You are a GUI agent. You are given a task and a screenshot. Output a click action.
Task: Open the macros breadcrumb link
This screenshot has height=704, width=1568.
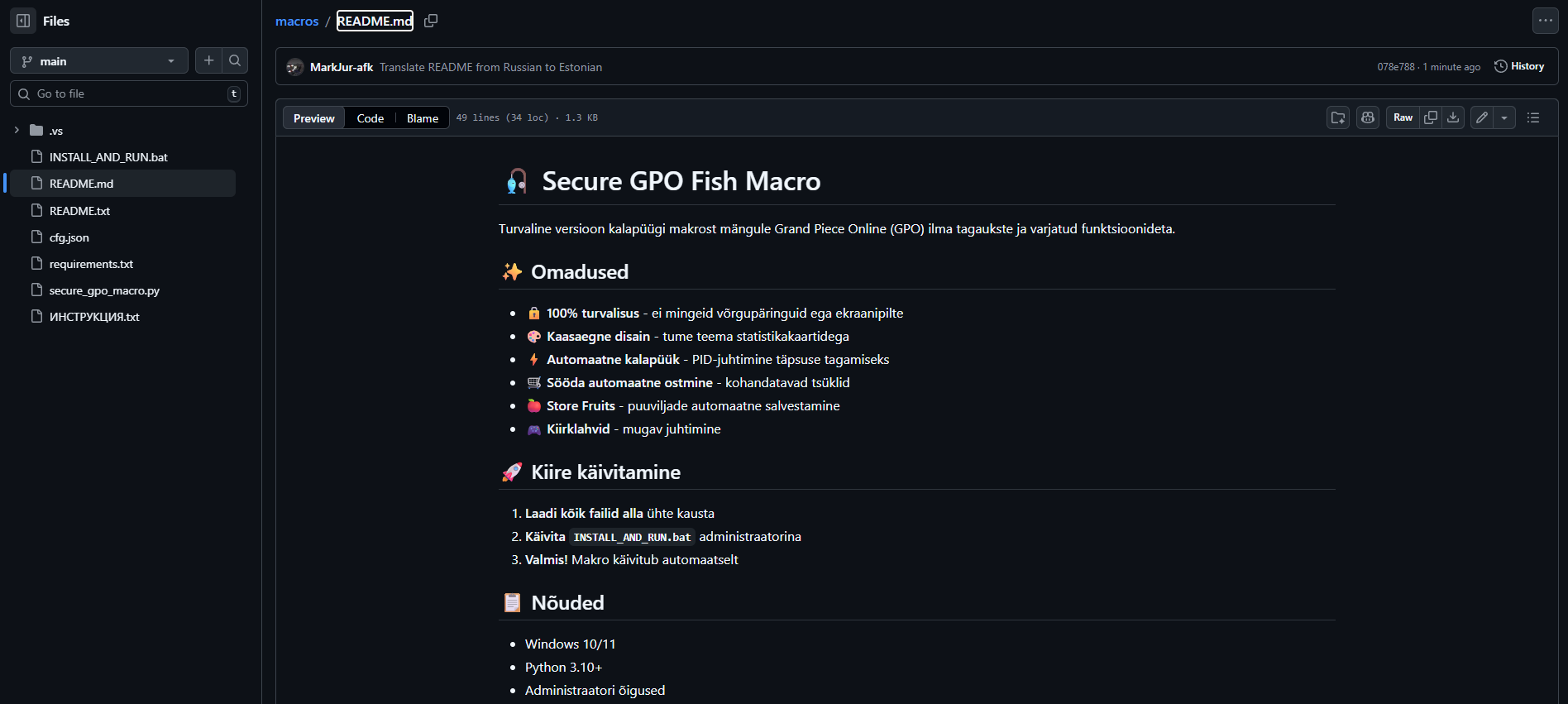point(297,22)
